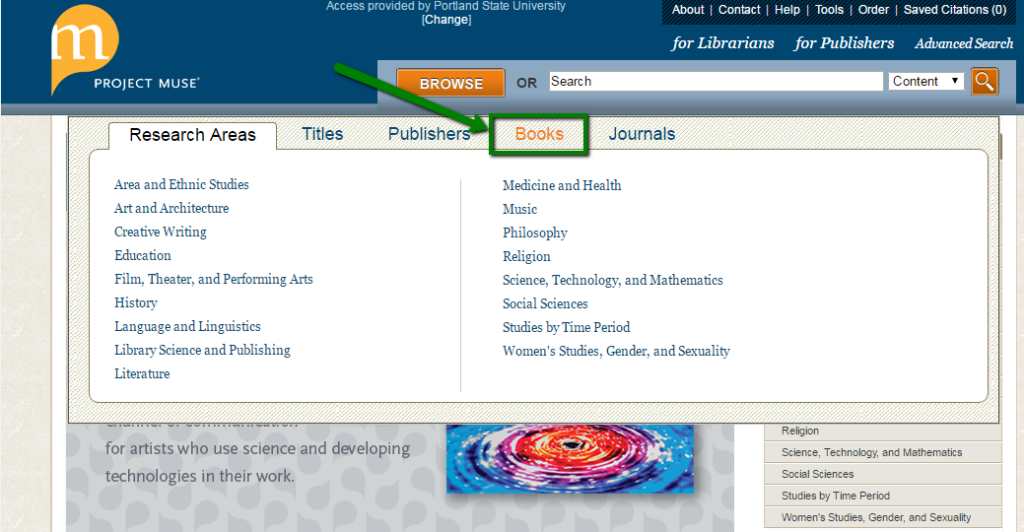Open Music research area
The image size is (1024, 532).
click(520, 209)
